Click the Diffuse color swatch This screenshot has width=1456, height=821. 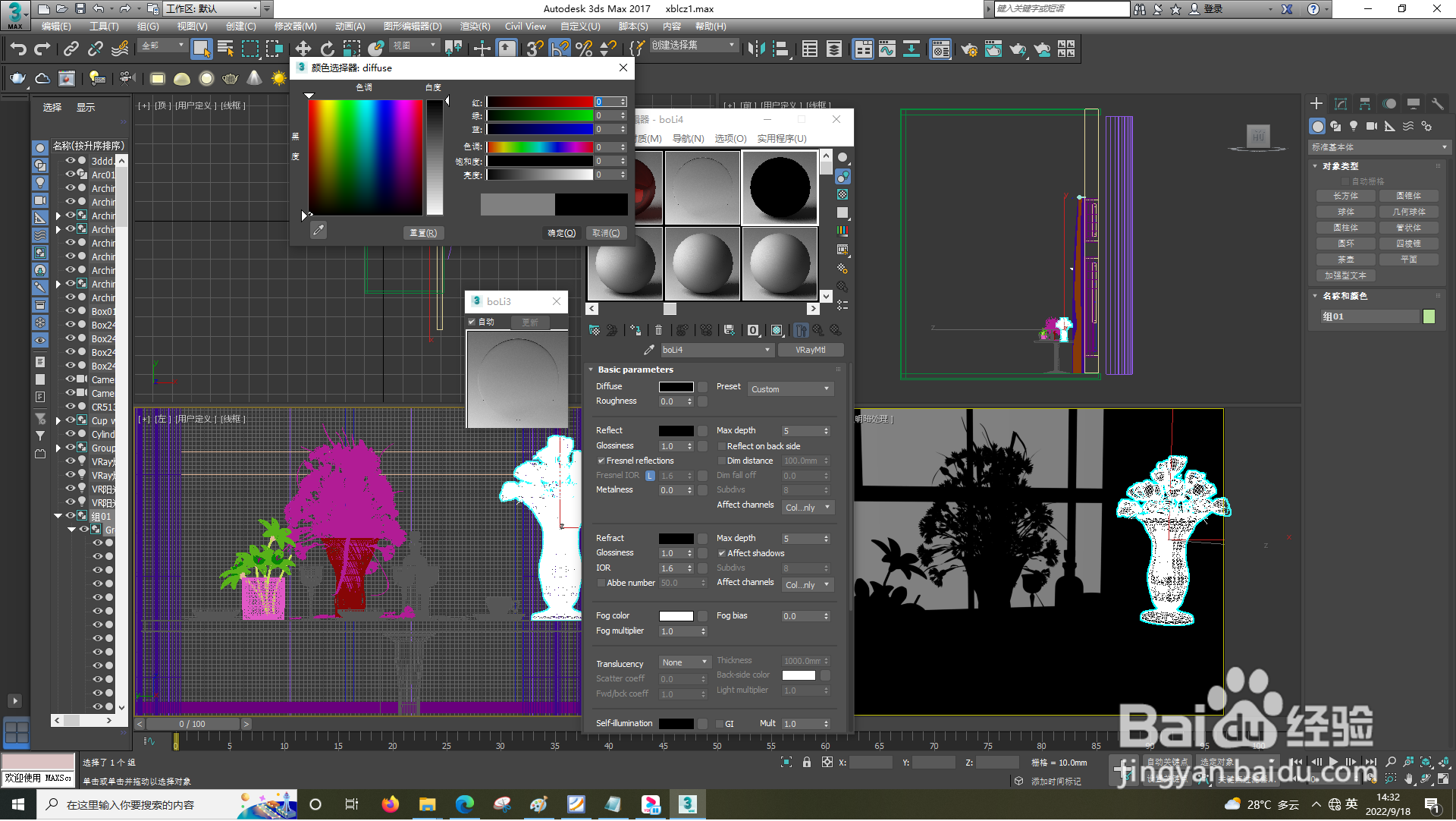pos(676,387)
